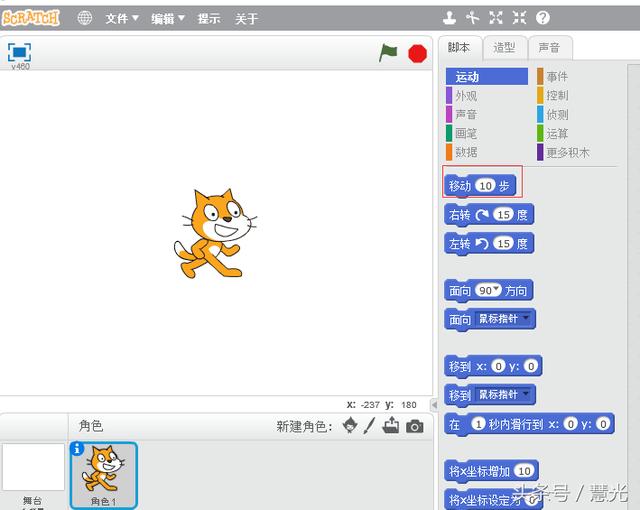
Task: Click the steps value 10 in move block
Action: [485, 186]
